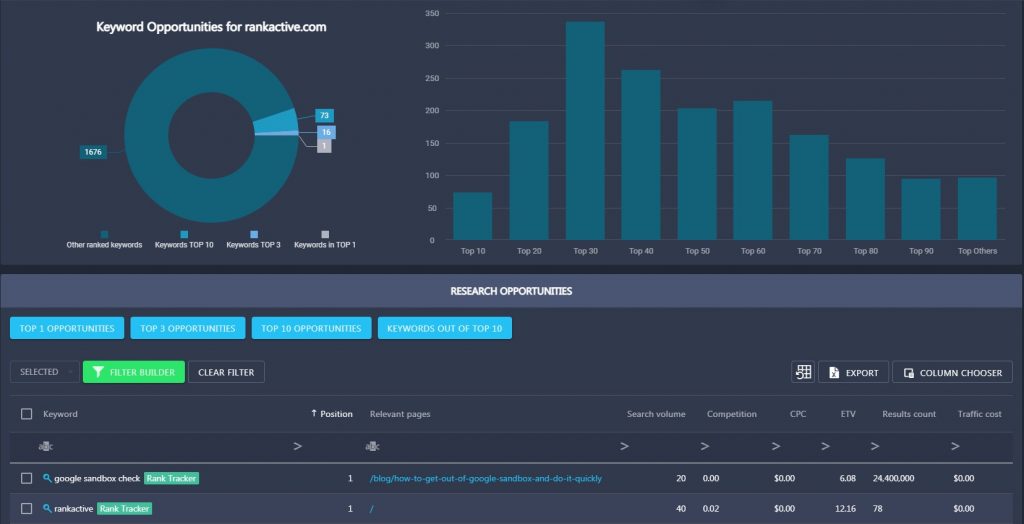Viewport: 1024px width, 524px height.
Task: Sort by Search volume column header
Action: [656, 414]
